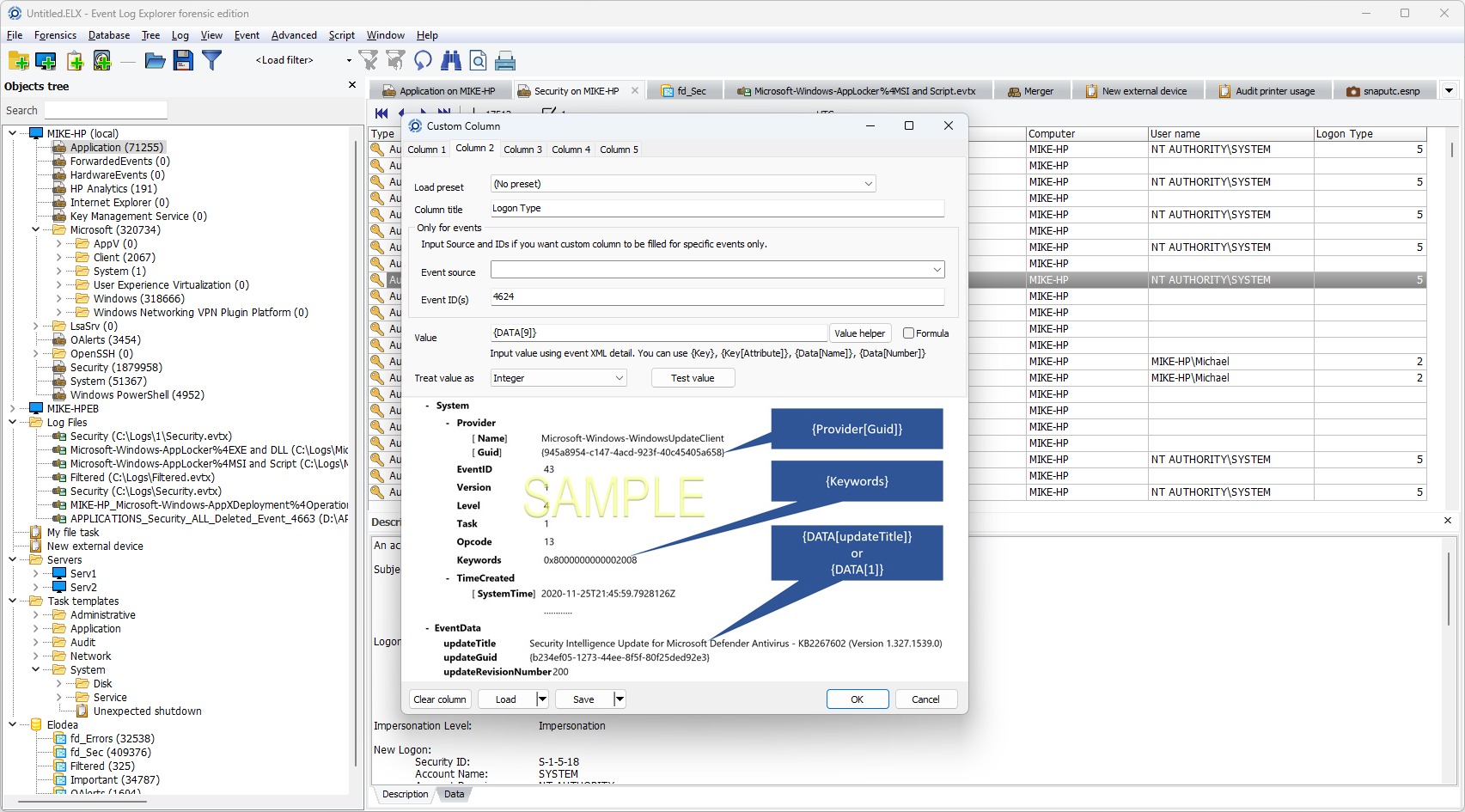Viewport: 1465px width, 812px height.
Task: Open the Event source dropdown
Action: (x=937, y=270)
